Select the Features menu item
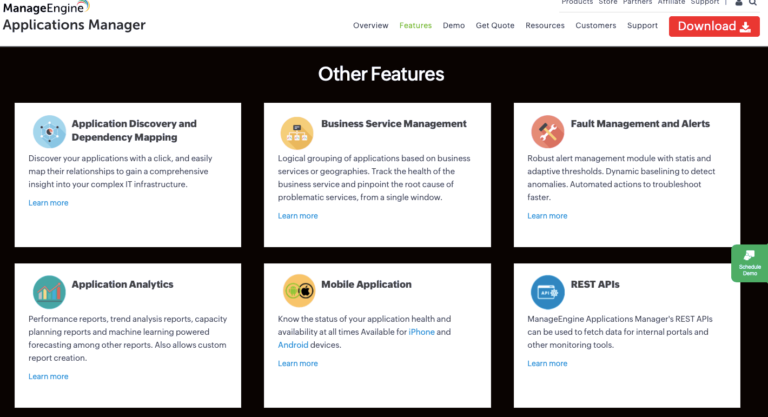Screen dimensions: 768x417 point(415,25)
